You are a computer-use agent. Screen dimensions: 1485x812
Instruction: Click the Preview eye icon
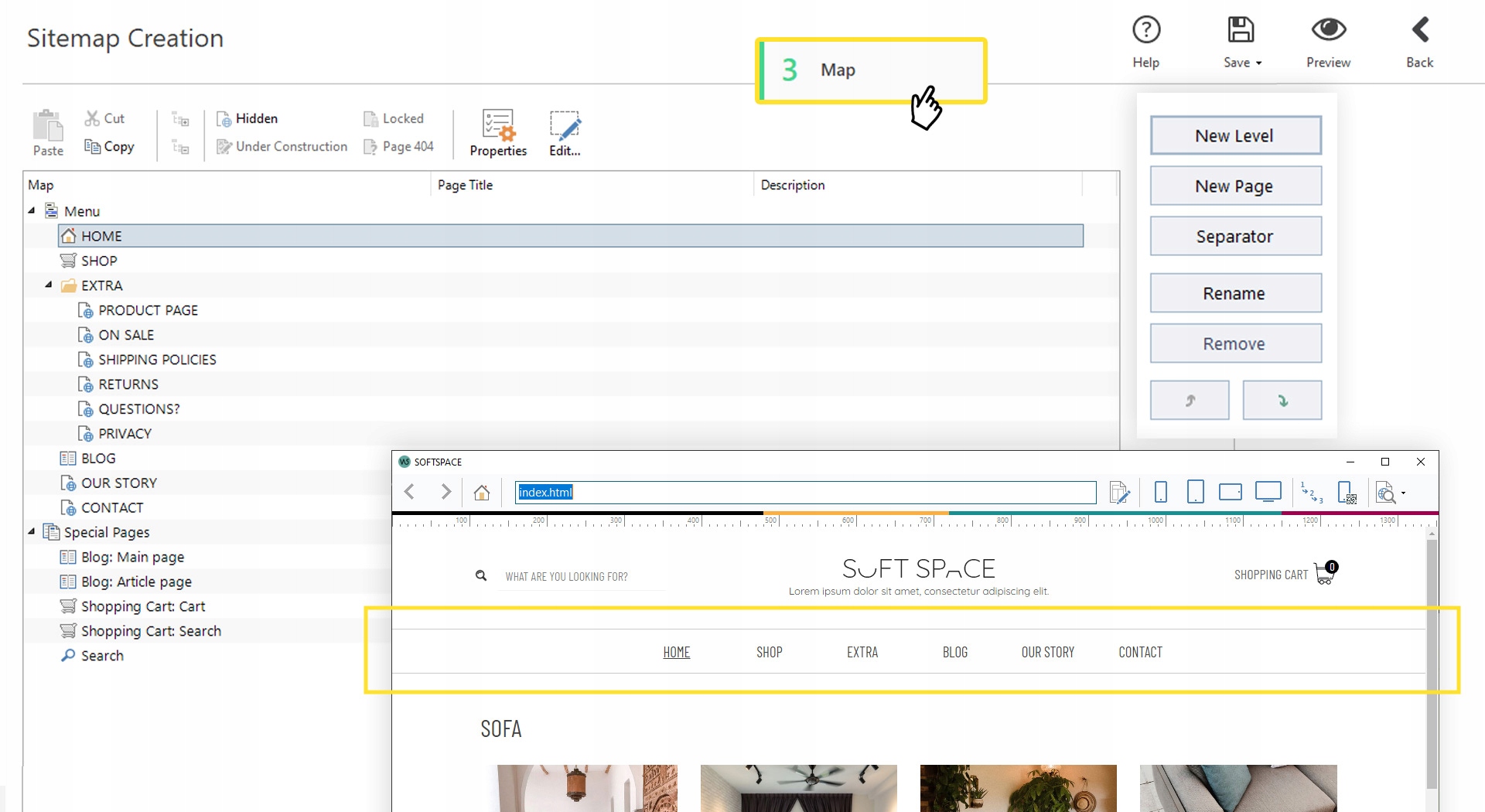point(1329,30)
